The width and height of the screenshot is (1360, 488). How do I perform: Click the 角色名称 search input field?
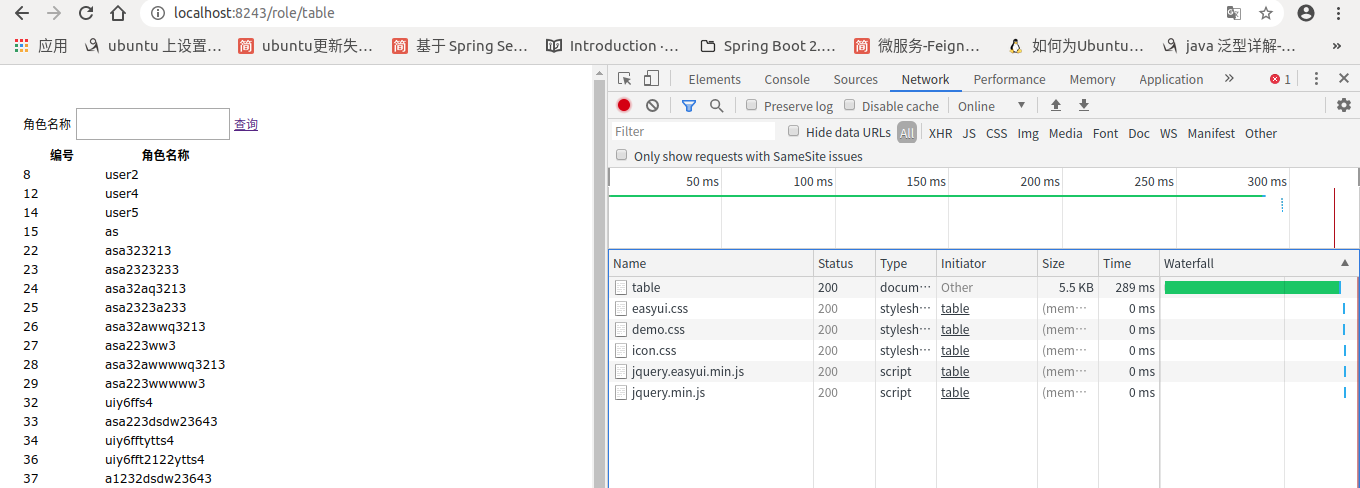tap(153, 124)
